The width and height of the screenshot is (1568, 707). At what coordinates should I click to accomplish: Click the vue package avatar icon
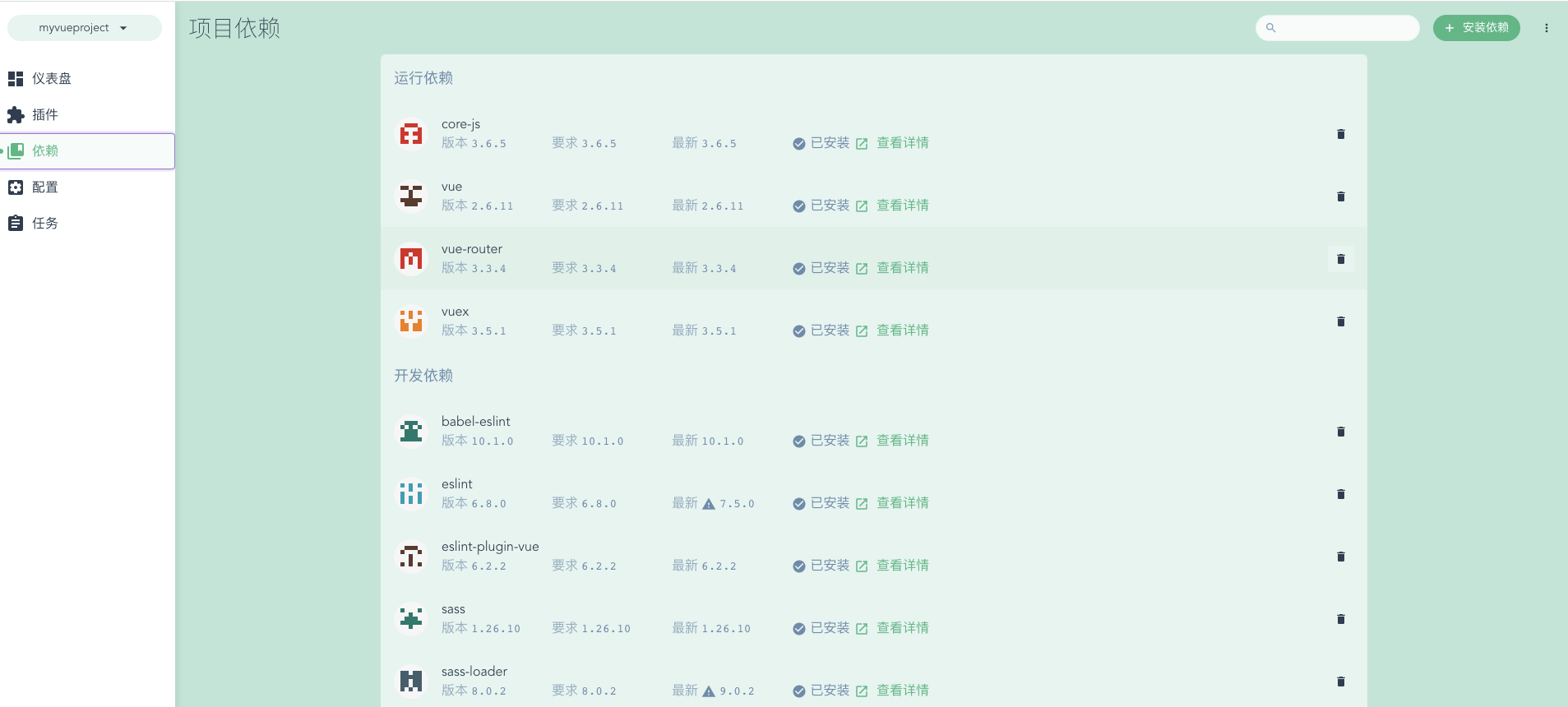click(411, 196)
